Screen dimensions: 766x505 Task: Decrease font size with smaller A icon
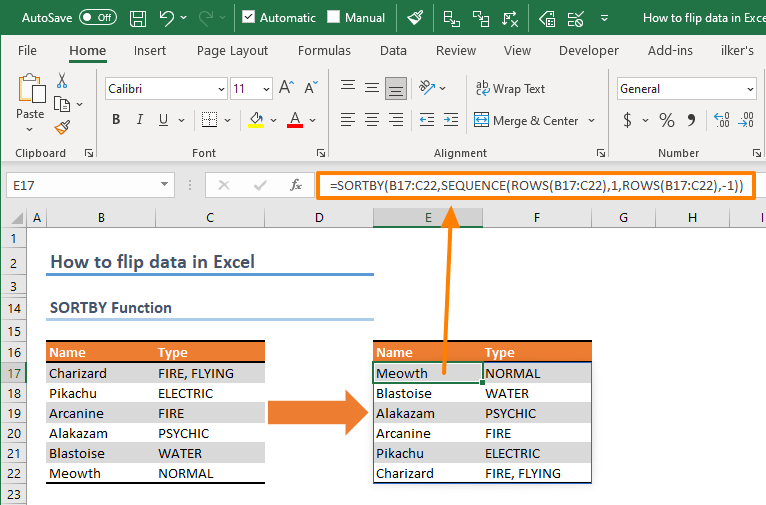coord(311,88)
